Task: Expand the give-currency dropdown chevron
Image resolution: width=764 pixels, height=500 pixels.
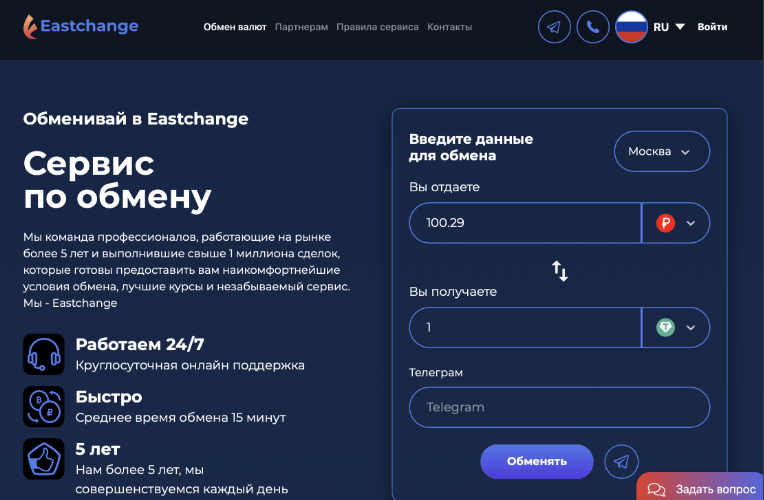Action: (690, 223)
